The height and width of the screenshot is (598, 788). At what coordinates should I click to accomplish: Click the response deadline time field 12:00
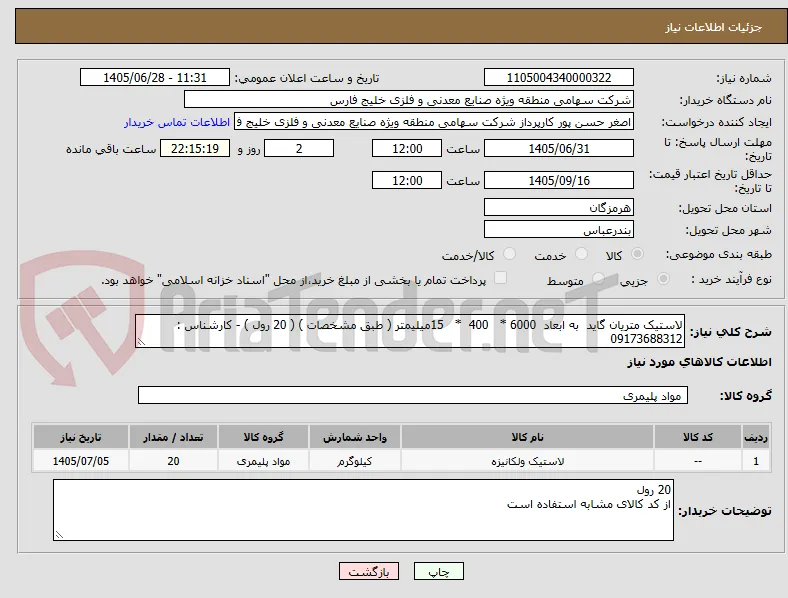[407, 148]
